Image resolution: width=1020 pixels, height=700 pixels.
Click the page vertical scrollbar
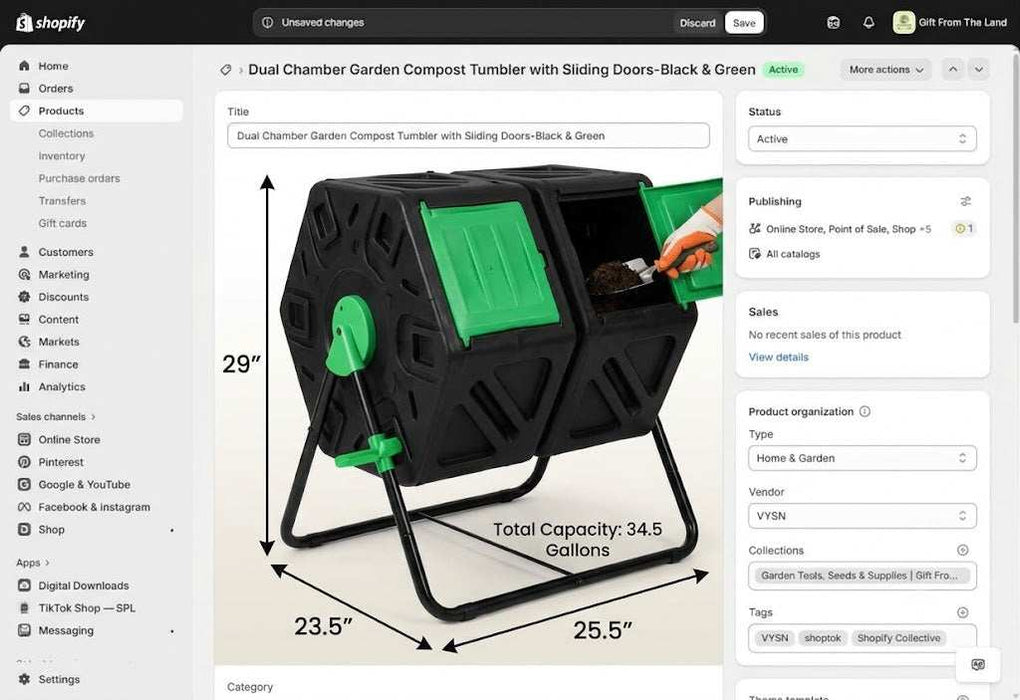pos(1016,189)
